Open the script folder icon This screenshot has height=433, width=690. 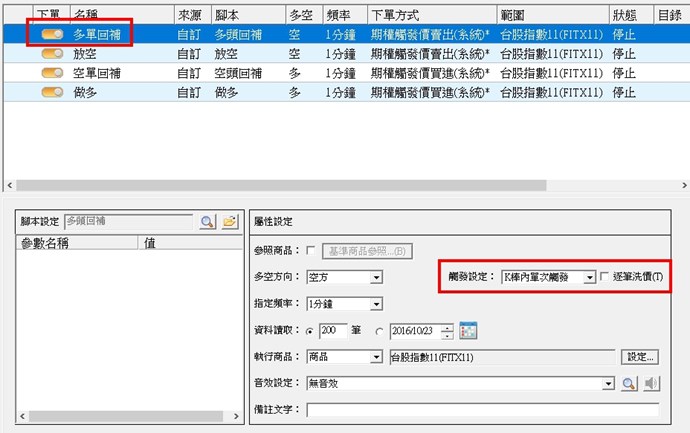pos(230,221)
